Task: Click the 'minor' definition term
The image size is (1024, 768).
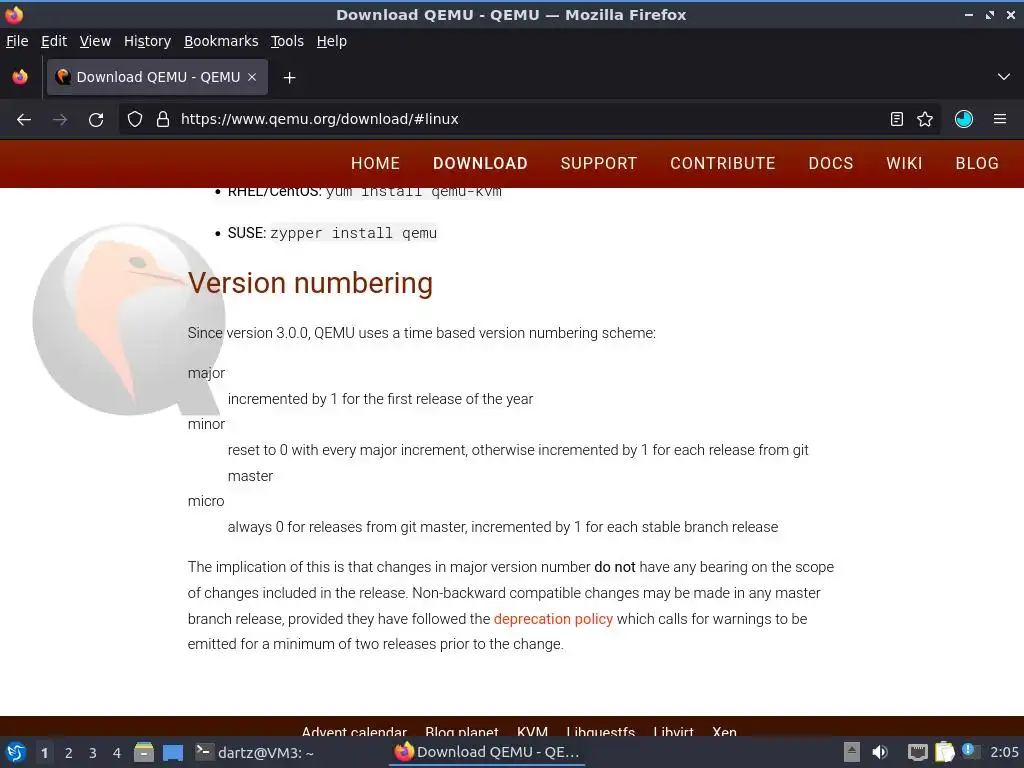Action: pos(206,424)
